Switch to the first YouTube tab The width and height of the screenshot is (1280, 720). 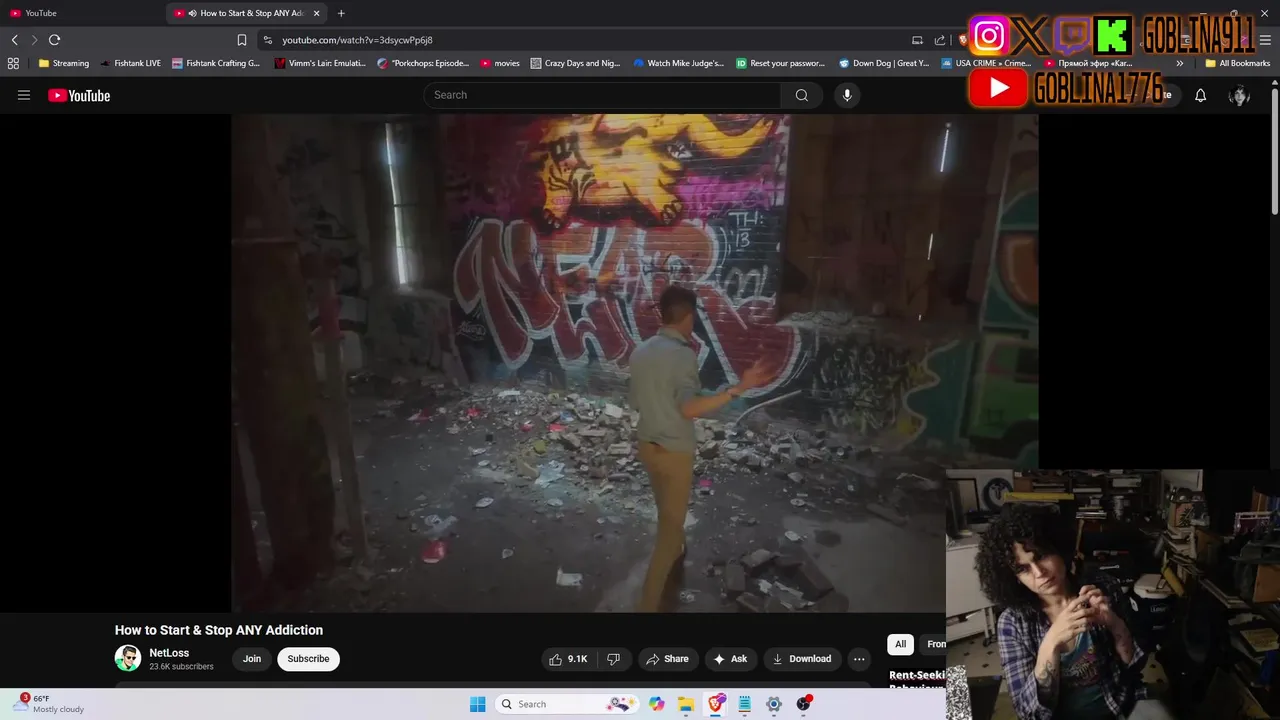coord(80,13)
